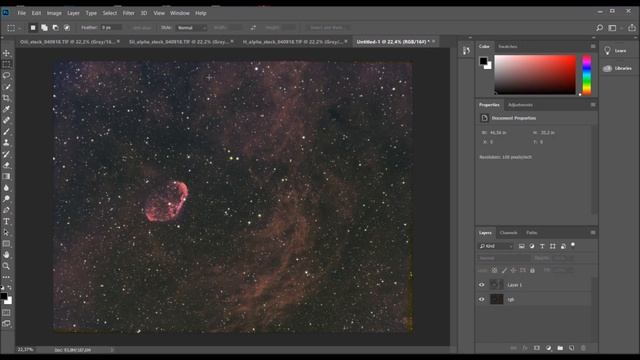Screen dimensions: 640x360
Task: Open the File menu
Action: click(x=22, y=13)
